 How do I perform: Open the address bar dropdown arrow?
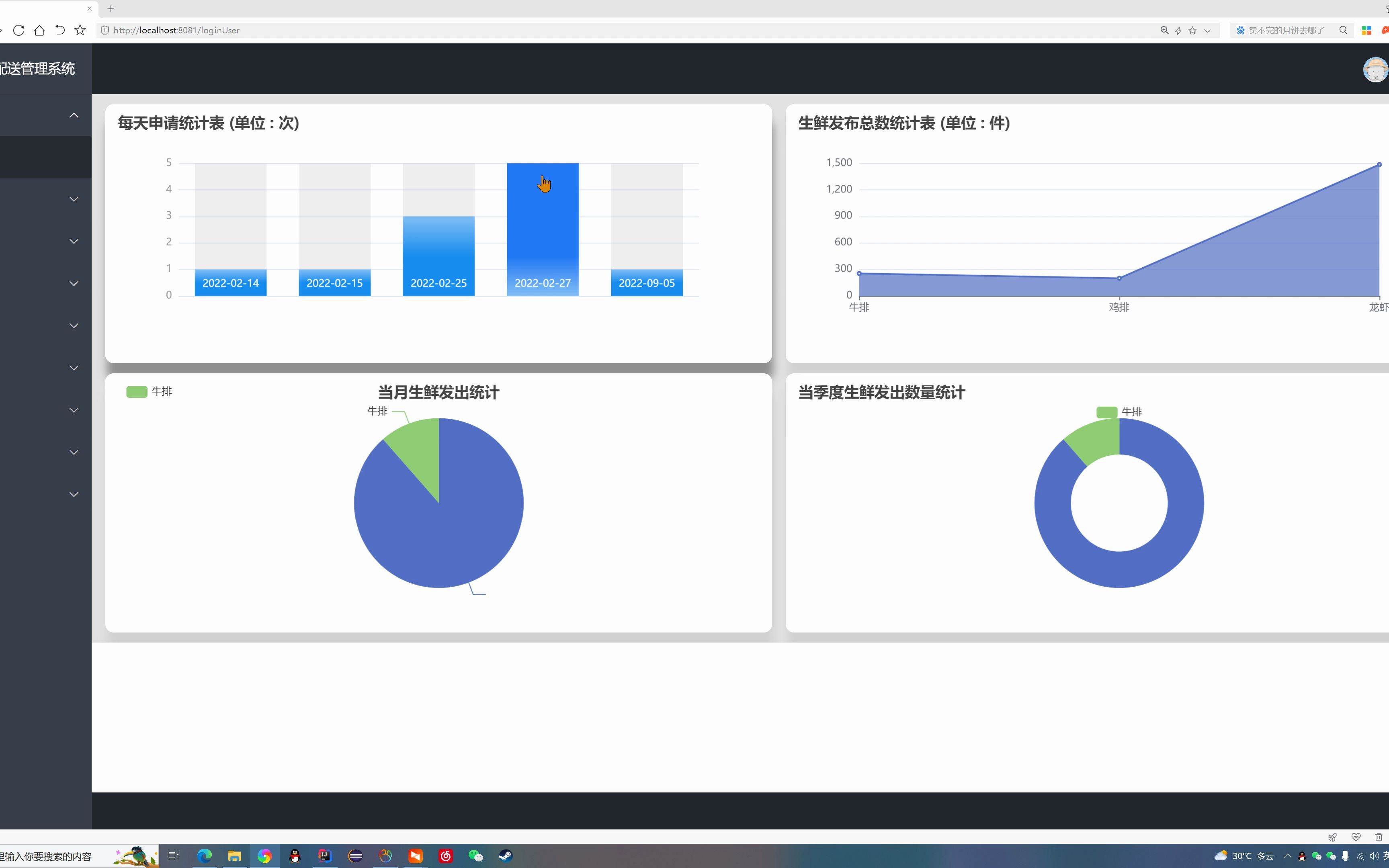pyautogui.click(x=1207, y=31)
